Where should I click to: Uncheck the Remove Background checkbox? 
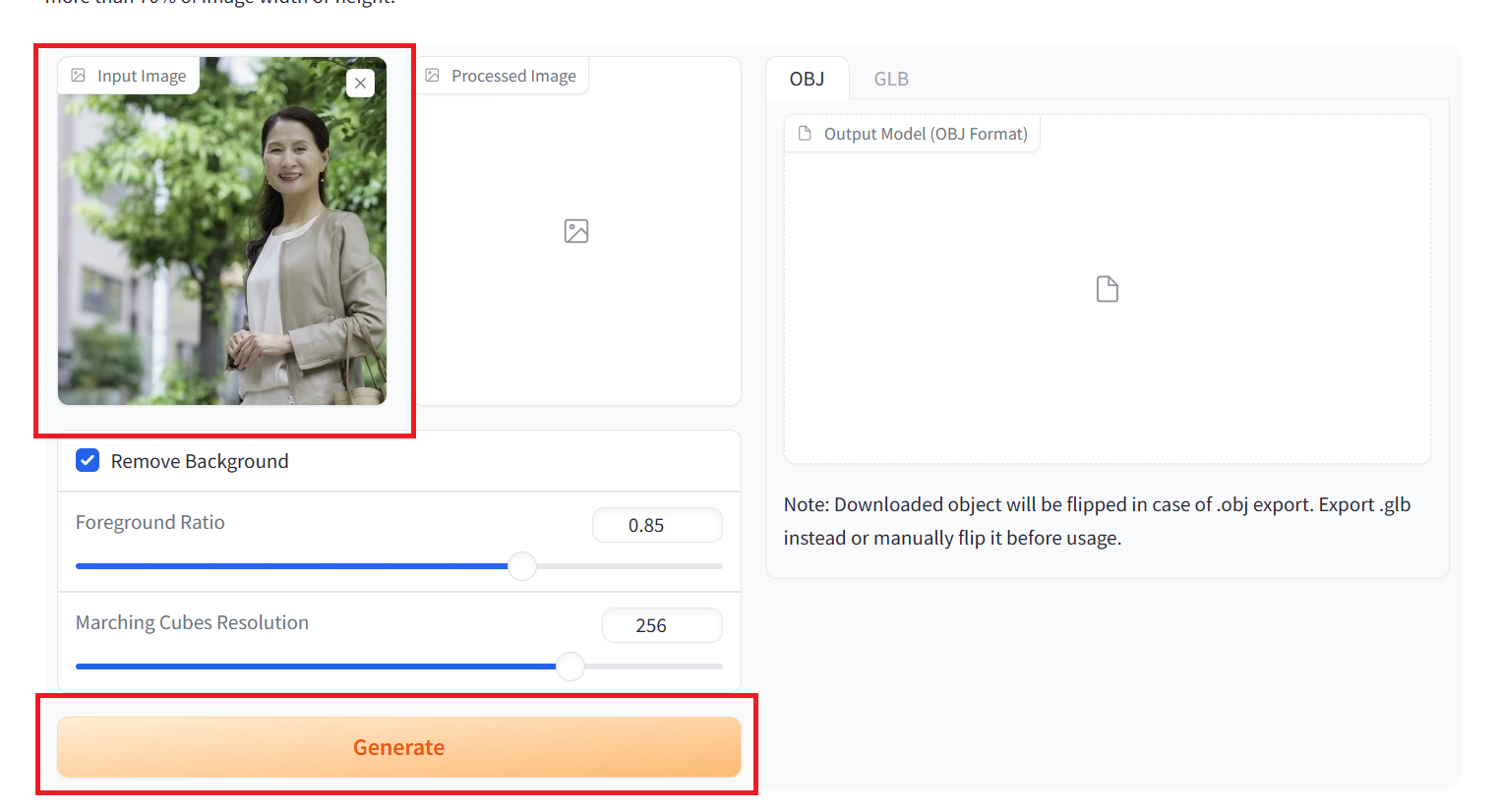click(x=88, y=461)
